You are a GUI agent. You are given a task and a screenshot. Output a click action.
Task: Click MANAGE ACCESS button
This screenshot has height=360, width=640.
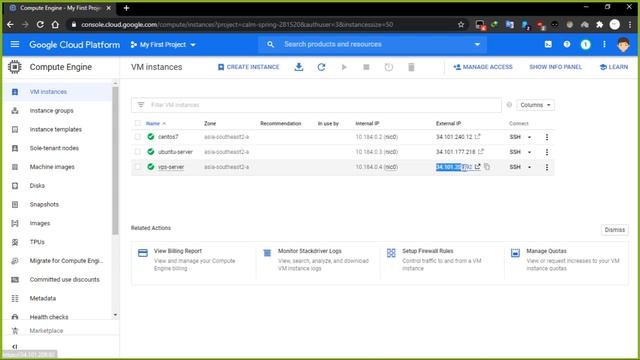pos(482,67)
